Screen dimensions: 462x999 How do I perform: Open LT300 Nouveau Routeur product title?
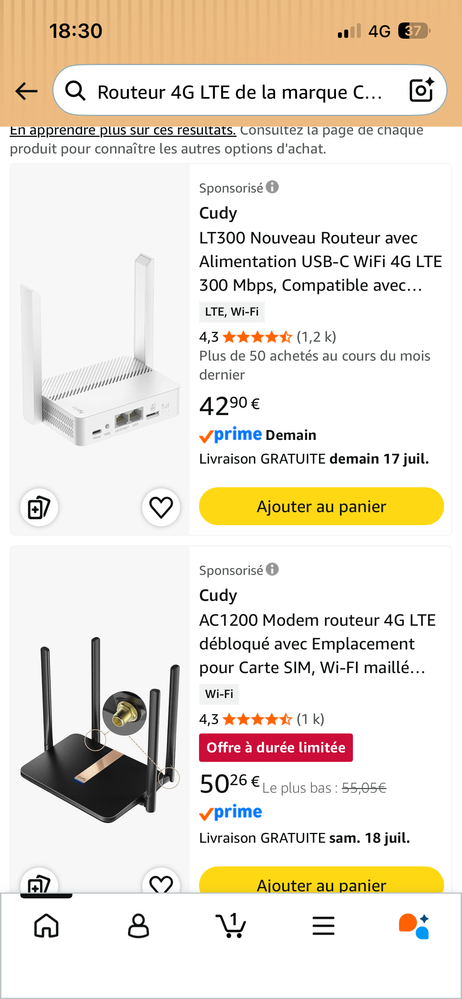321,262
